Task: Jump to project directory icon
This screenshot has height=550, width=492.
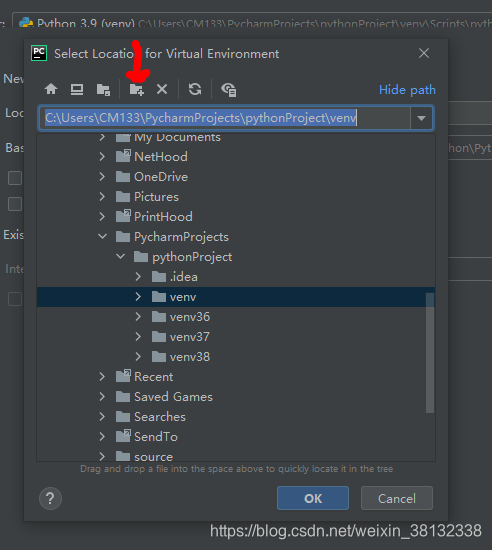Action: coord(103,89)
